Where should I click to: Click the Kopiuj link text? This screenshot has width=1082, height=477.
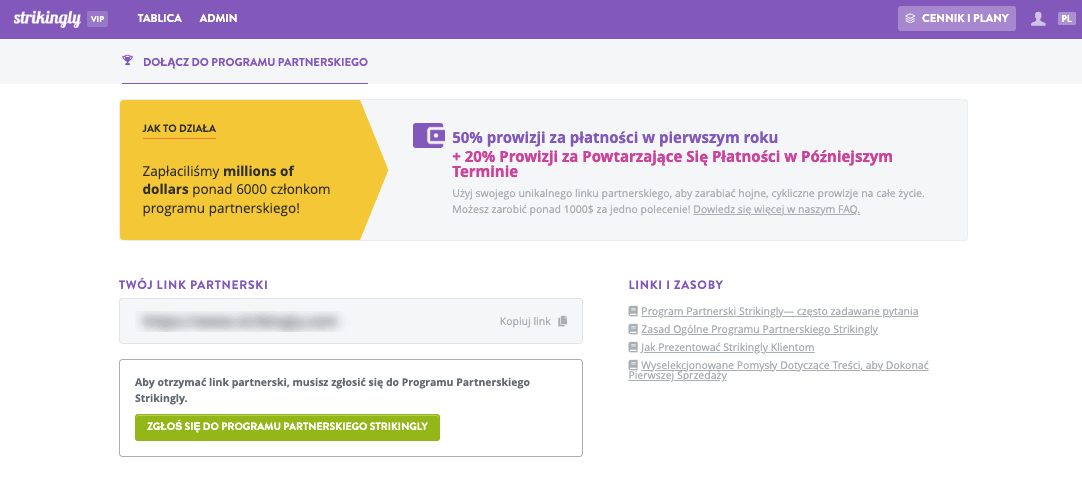coord(526,322)
